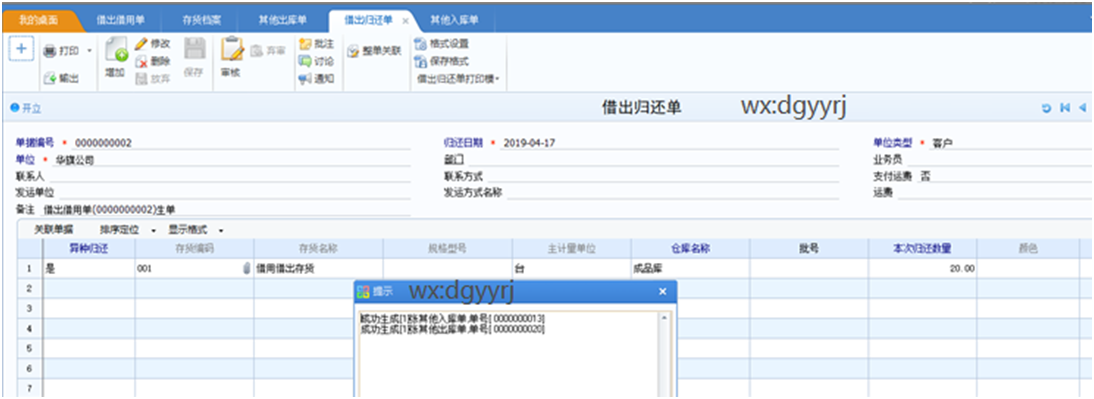
Task: Click the attachment clip icon beside 001
Action: pos(246,268)
